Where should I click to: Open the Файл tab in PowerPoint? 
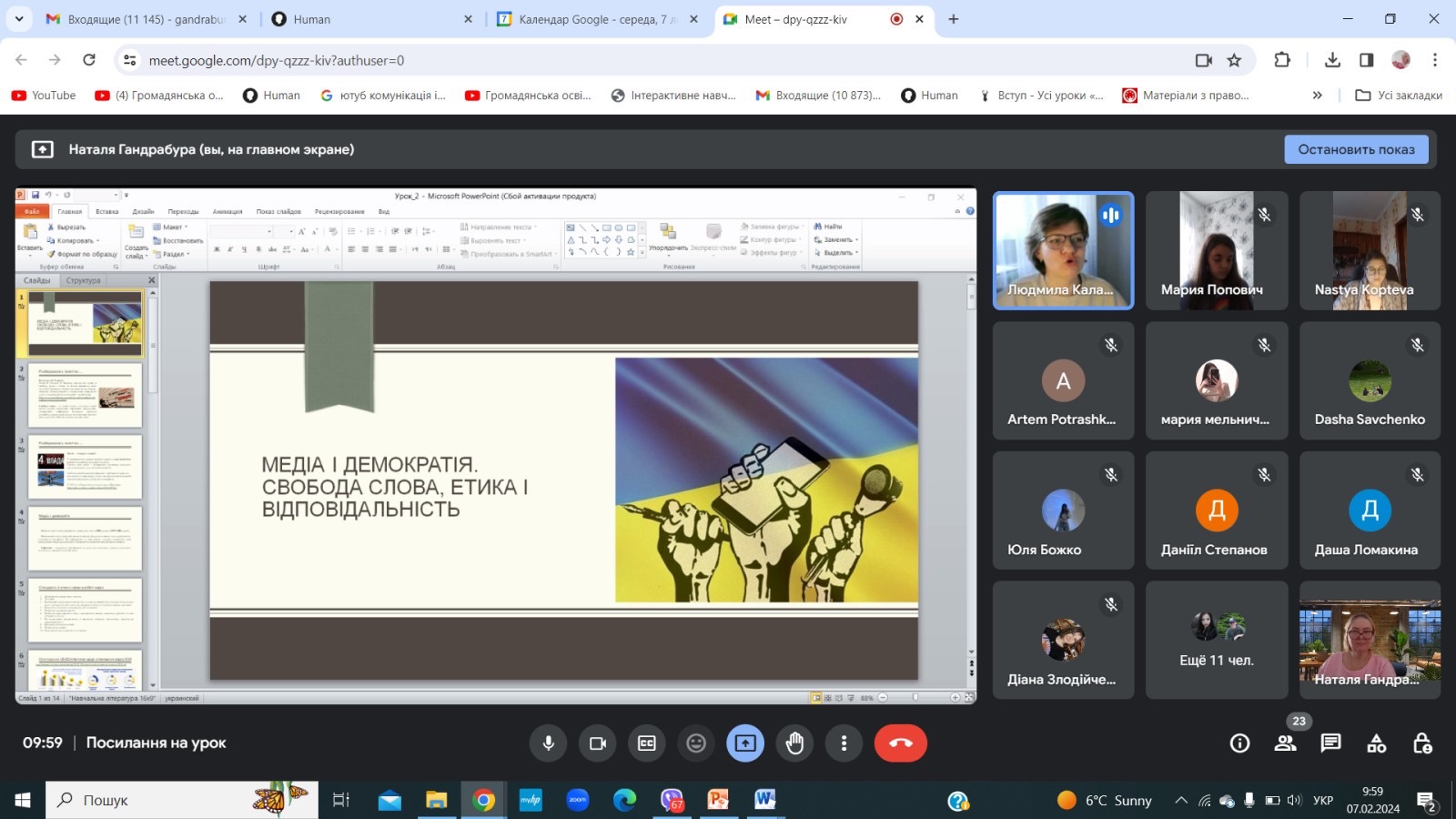pyautogui.click(x=32, y=211)
